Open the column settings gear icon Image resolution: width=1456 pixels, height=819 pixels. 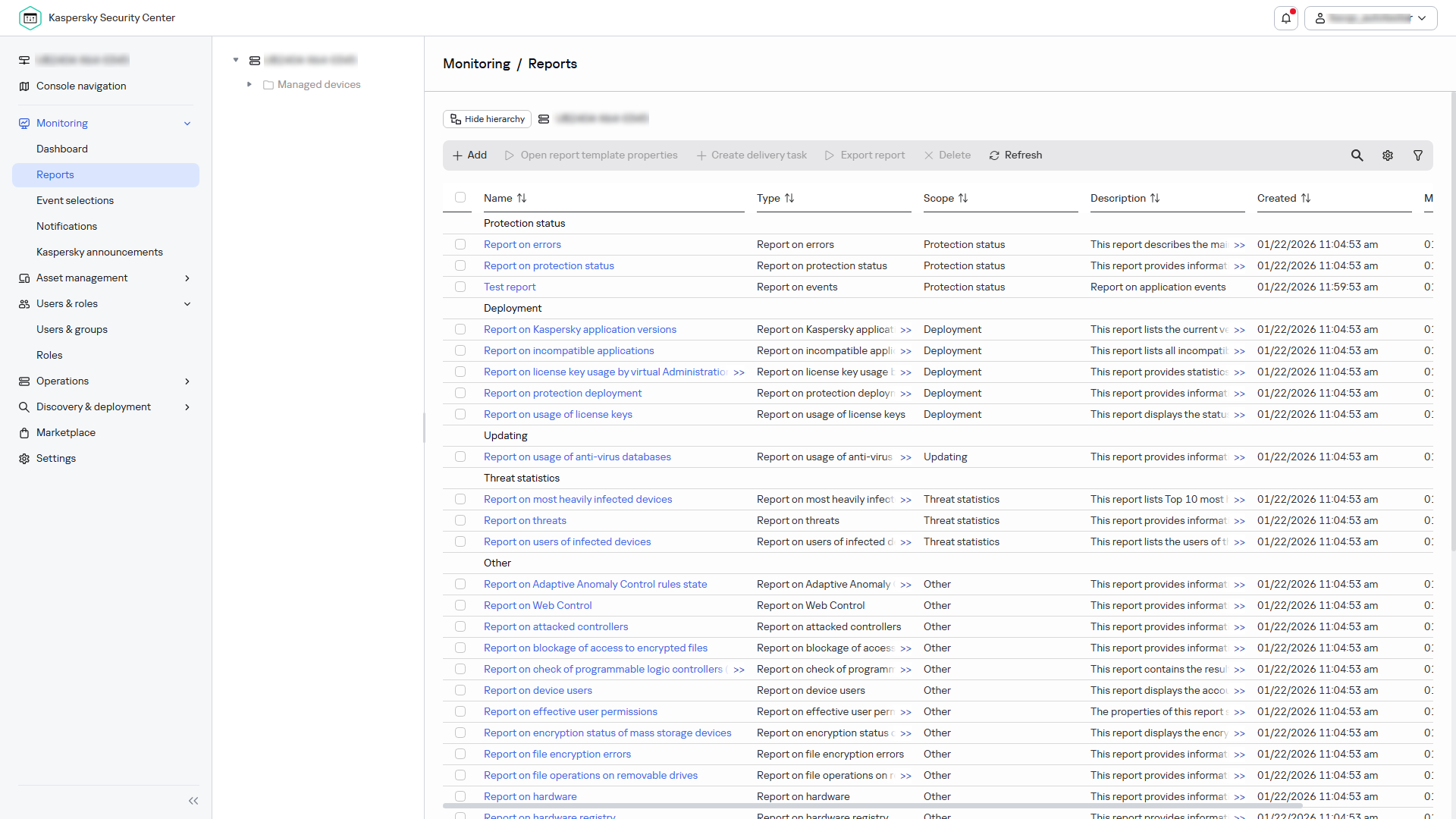click(1388, 155)
